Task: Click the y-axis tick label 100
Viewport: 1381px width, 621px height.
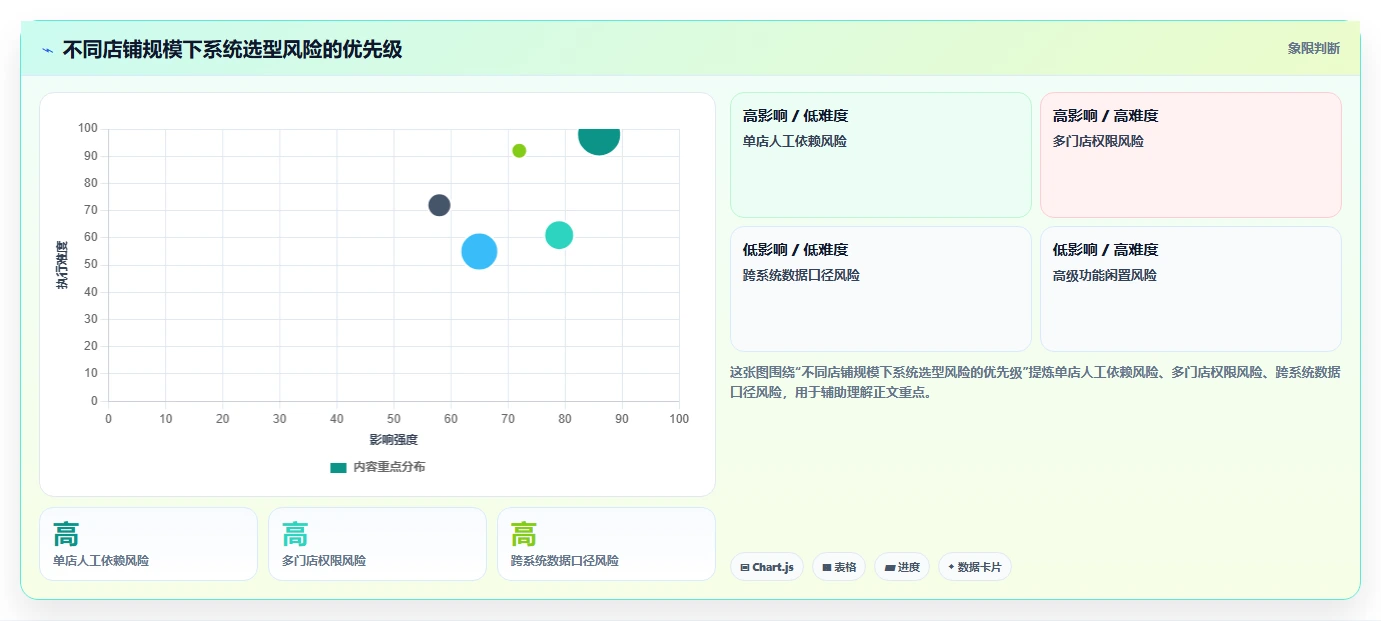Action: [88, 128]
